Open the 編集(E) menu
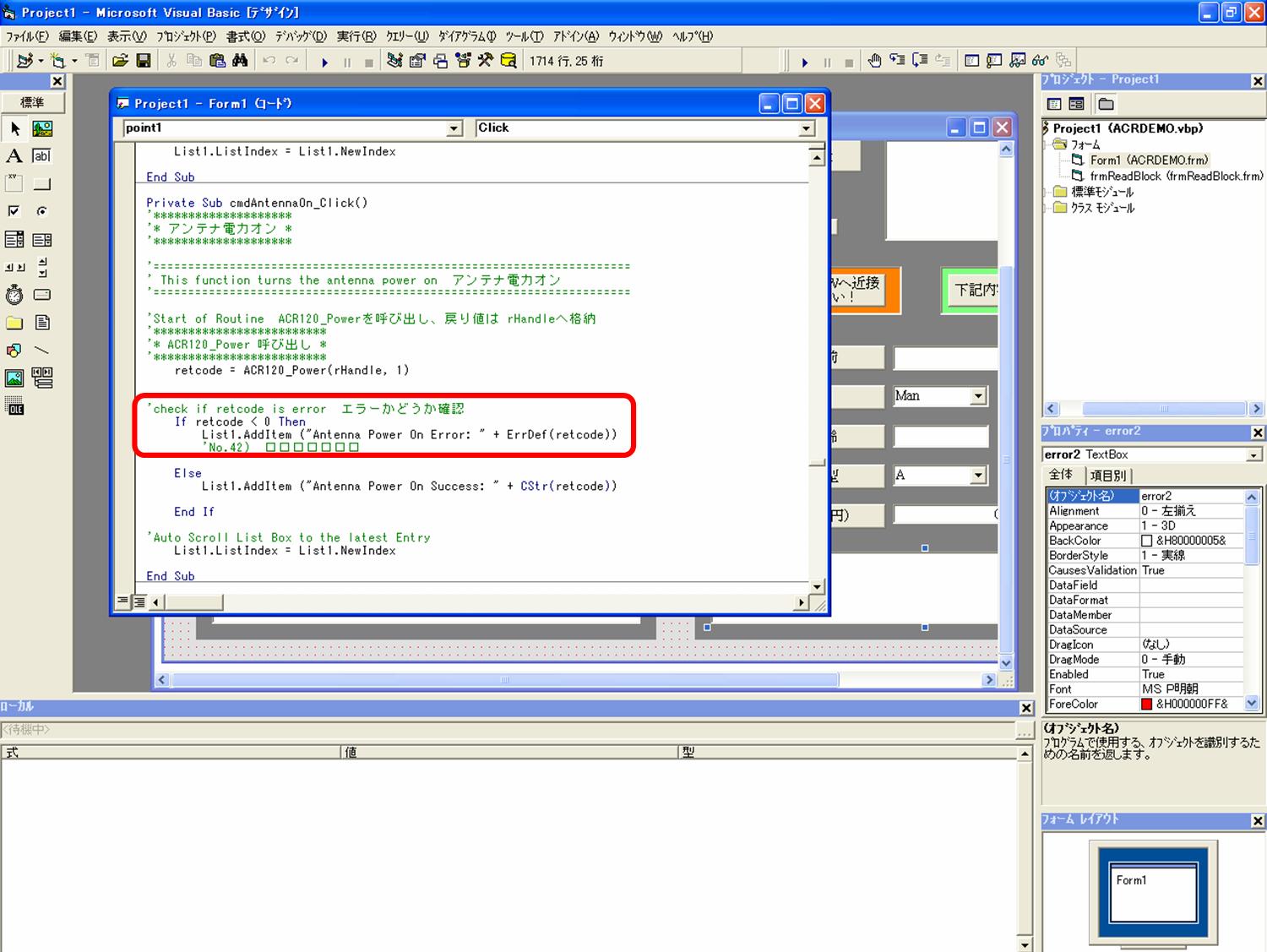 (78, 36)
